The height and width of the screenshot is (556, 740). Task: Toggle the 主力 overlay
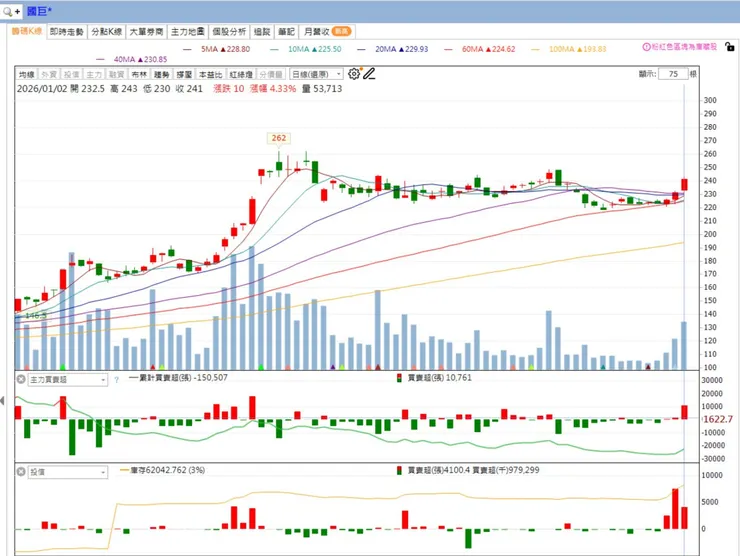94,75
